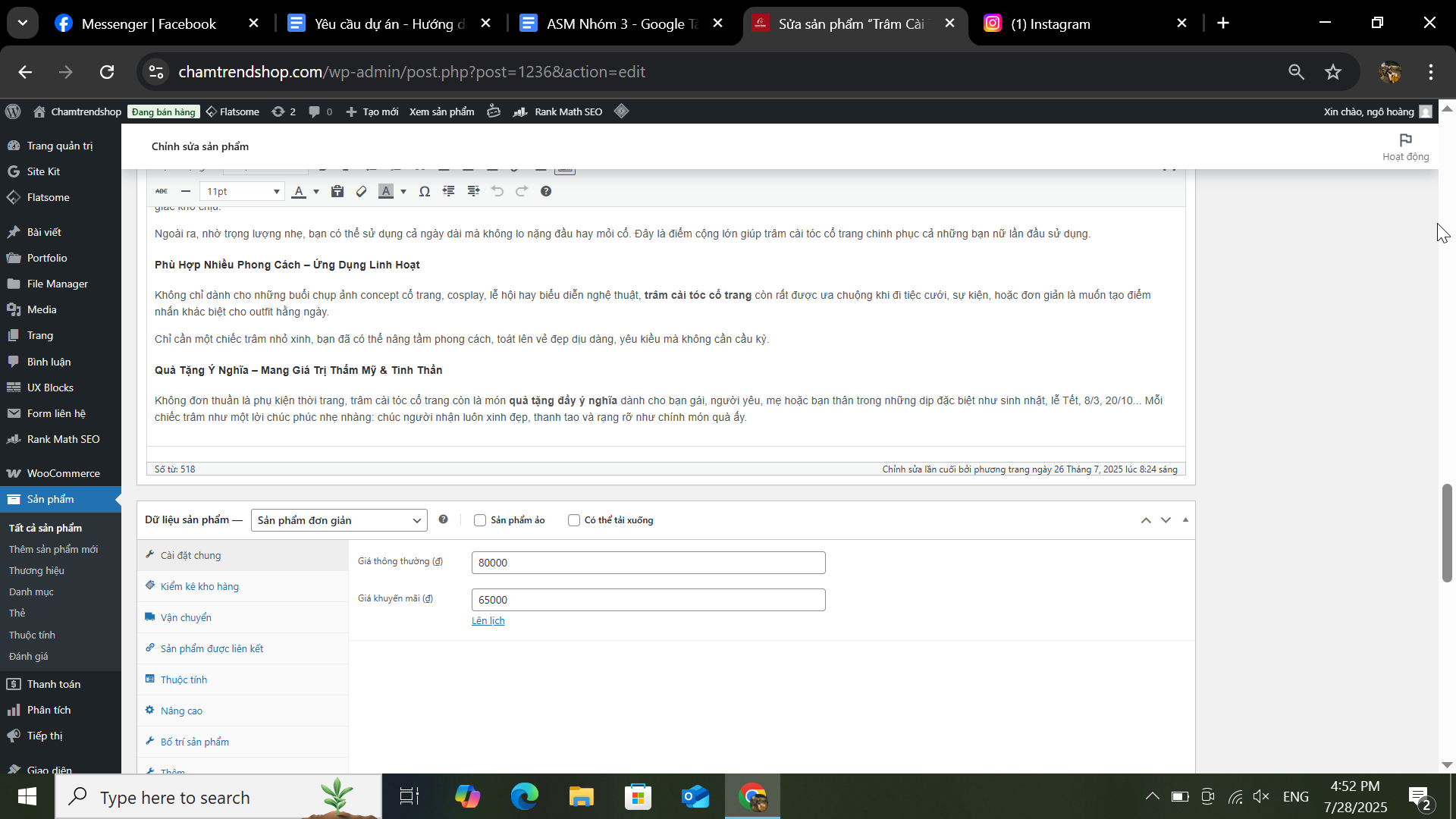Open comments bubble in admin bar
Viewport: 1456px width, 819px height.
[321, 111]
